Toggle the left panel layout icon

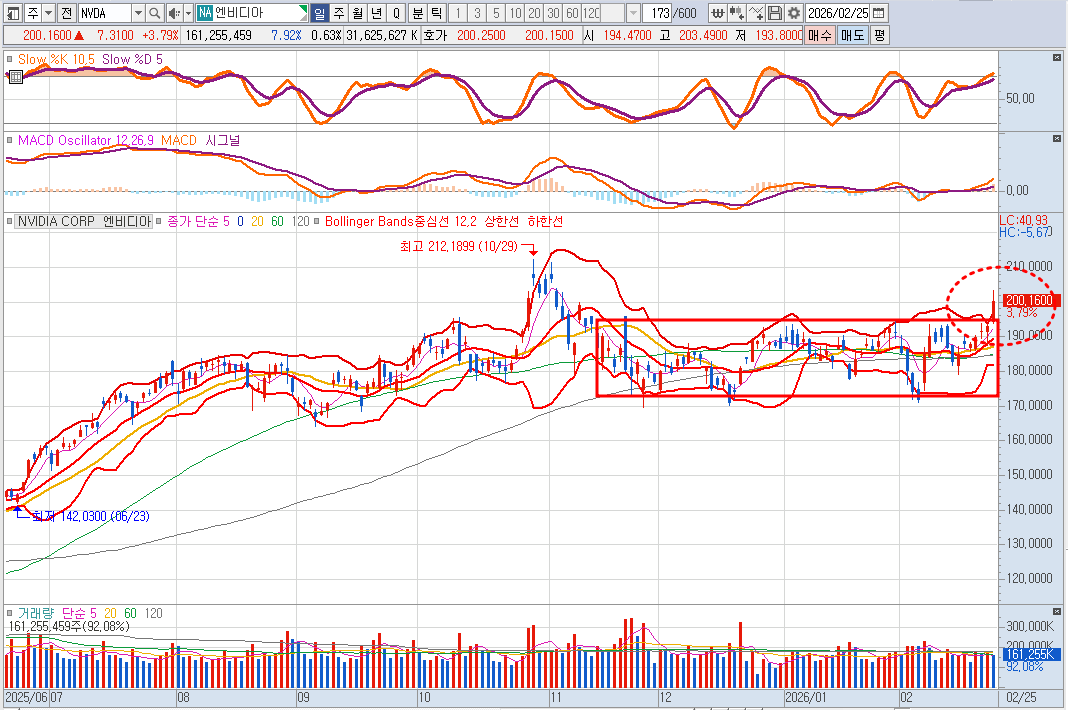[x=11, y=13]
